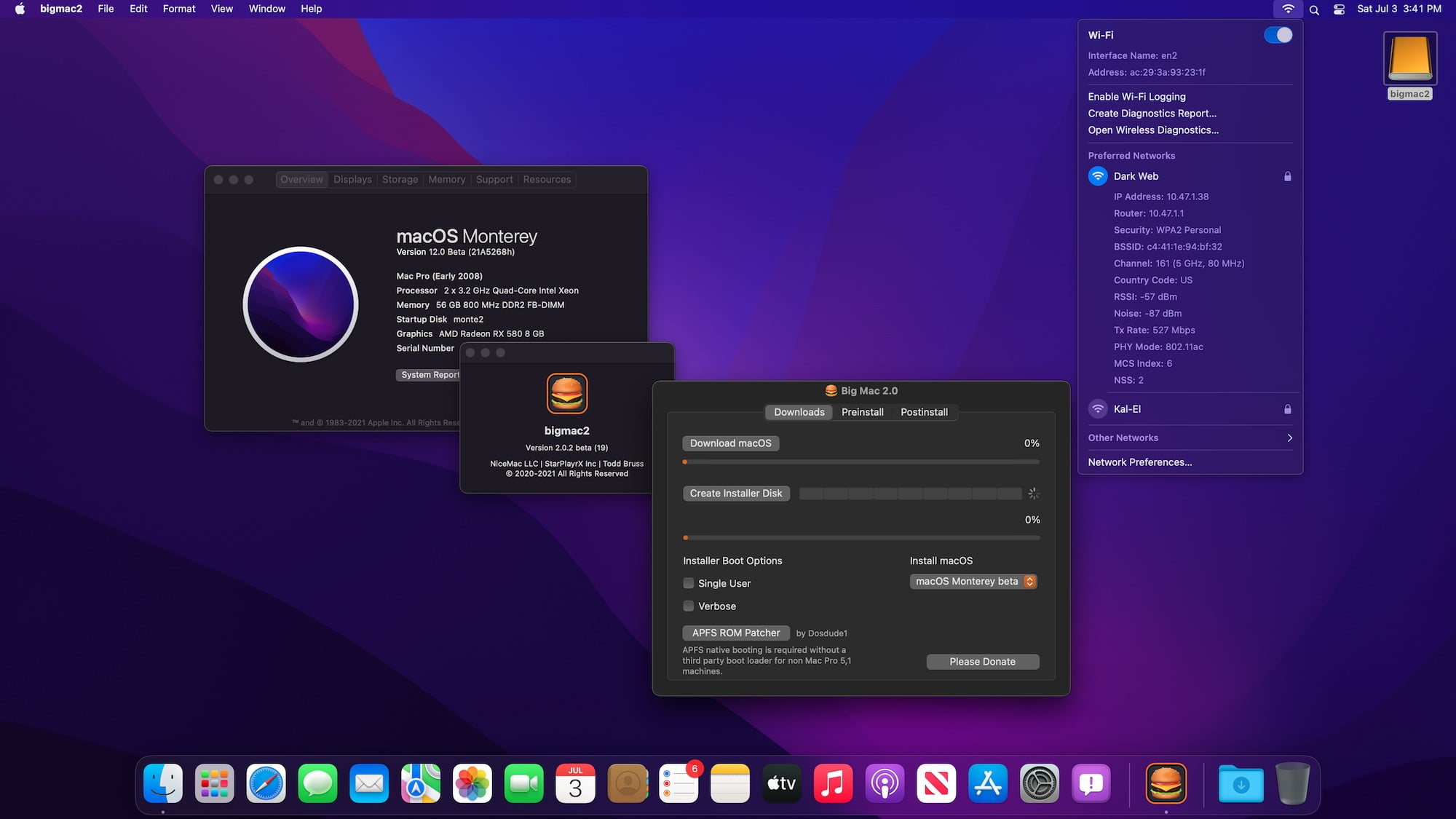The width and height of the screenshot is (1456, 819).
Task: Select the macOS Monterey beta dropdown
Action: point(973,581)
